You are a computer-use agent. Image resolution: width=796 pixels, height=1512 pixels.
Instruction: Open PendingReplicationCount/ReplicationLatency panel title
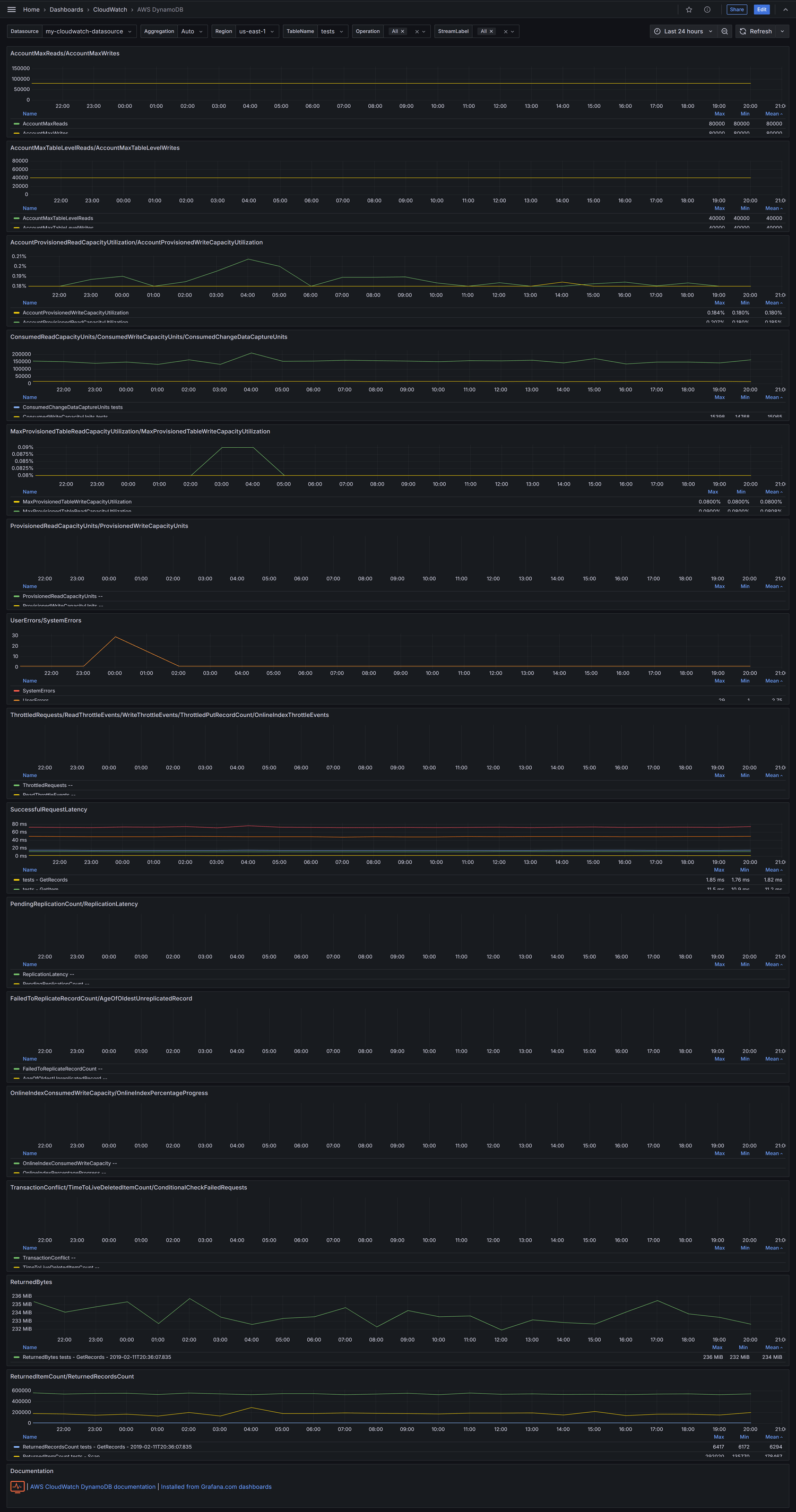click(x=74, y=904)
